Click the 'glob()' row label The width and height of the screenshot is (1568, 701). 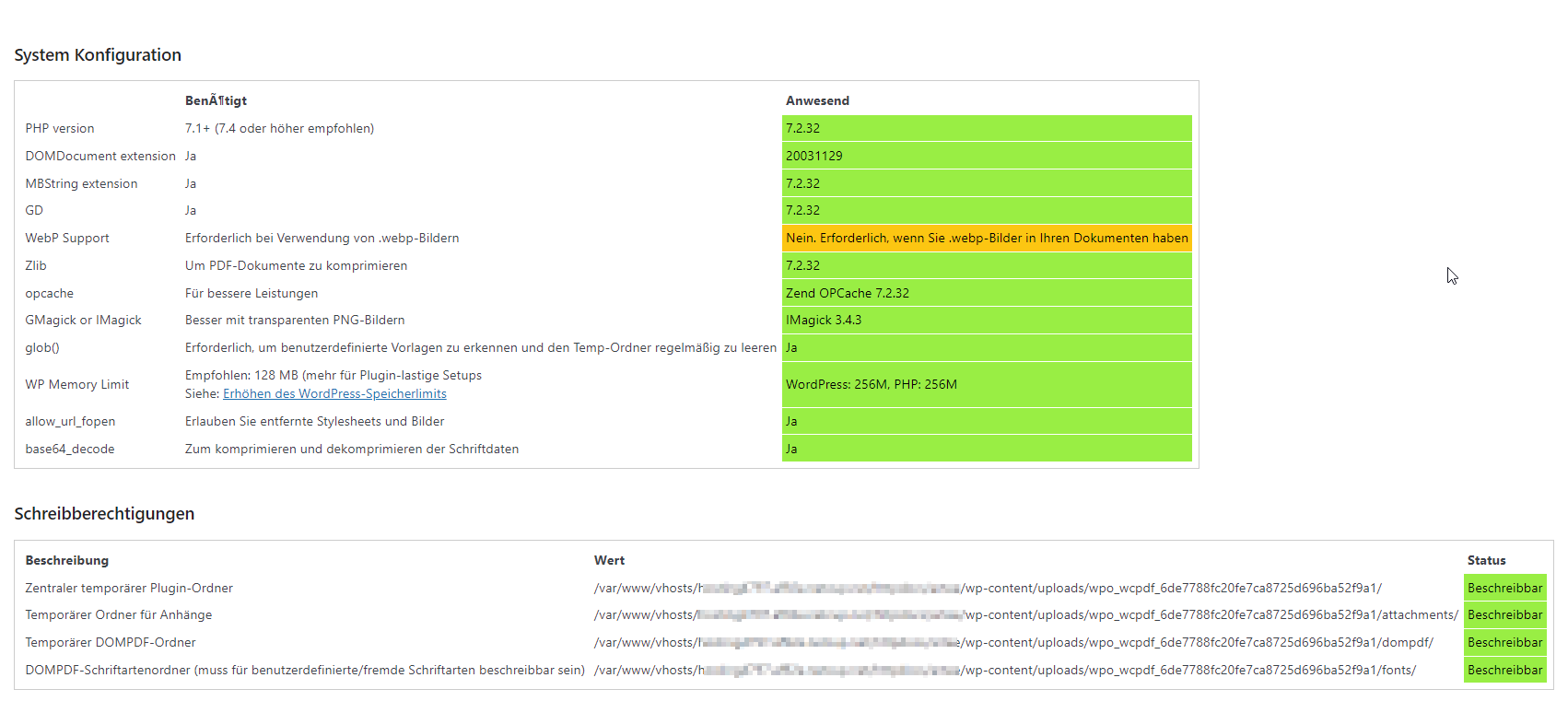42,347
